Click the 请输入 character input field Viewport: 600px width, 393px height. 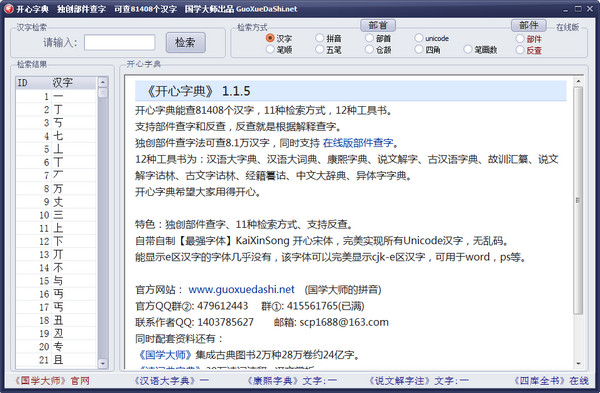click(x=120, y=42)
